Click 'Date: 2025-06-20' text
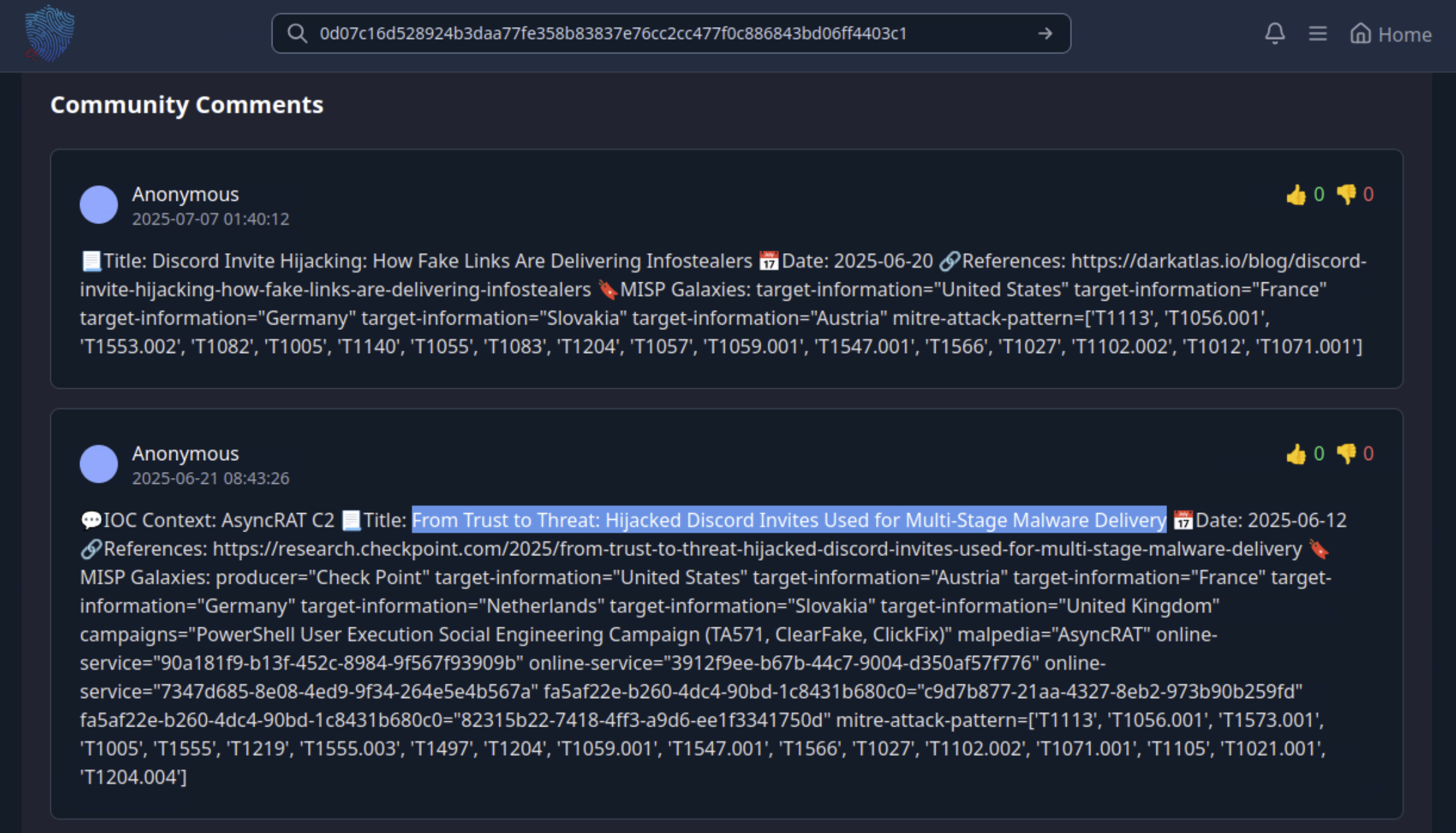The width and height of the screenshot is (1456, 833). tap(857, 261)
